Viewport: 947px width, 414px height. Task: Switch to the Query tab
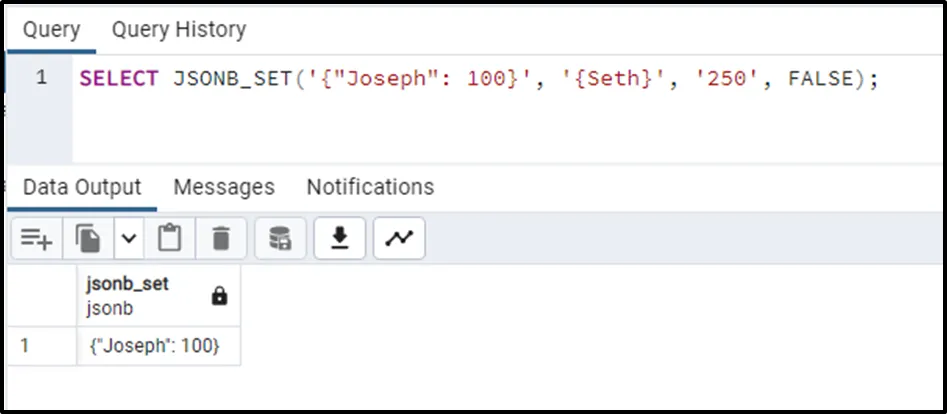[x=51, y=30]
